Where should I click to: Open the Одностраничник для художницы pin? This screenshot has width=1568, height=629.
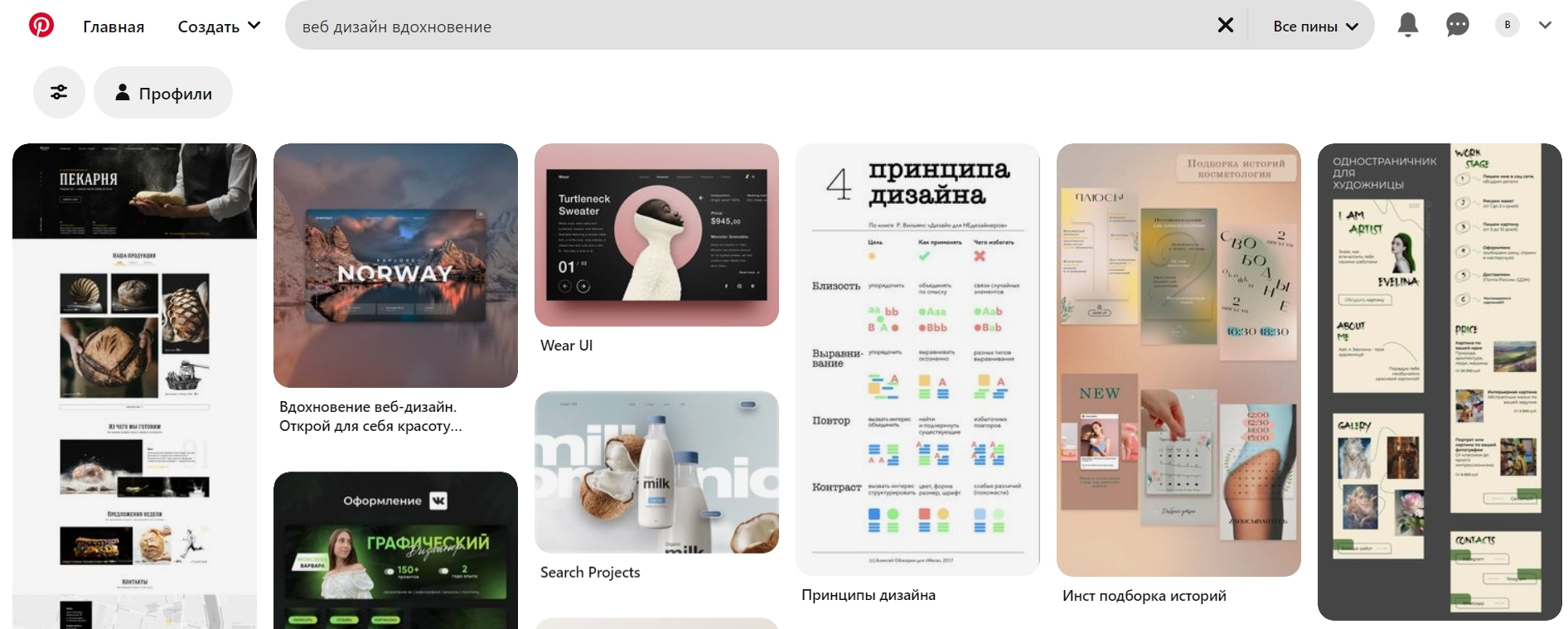pyautogui.click(x=1440, y=381)
